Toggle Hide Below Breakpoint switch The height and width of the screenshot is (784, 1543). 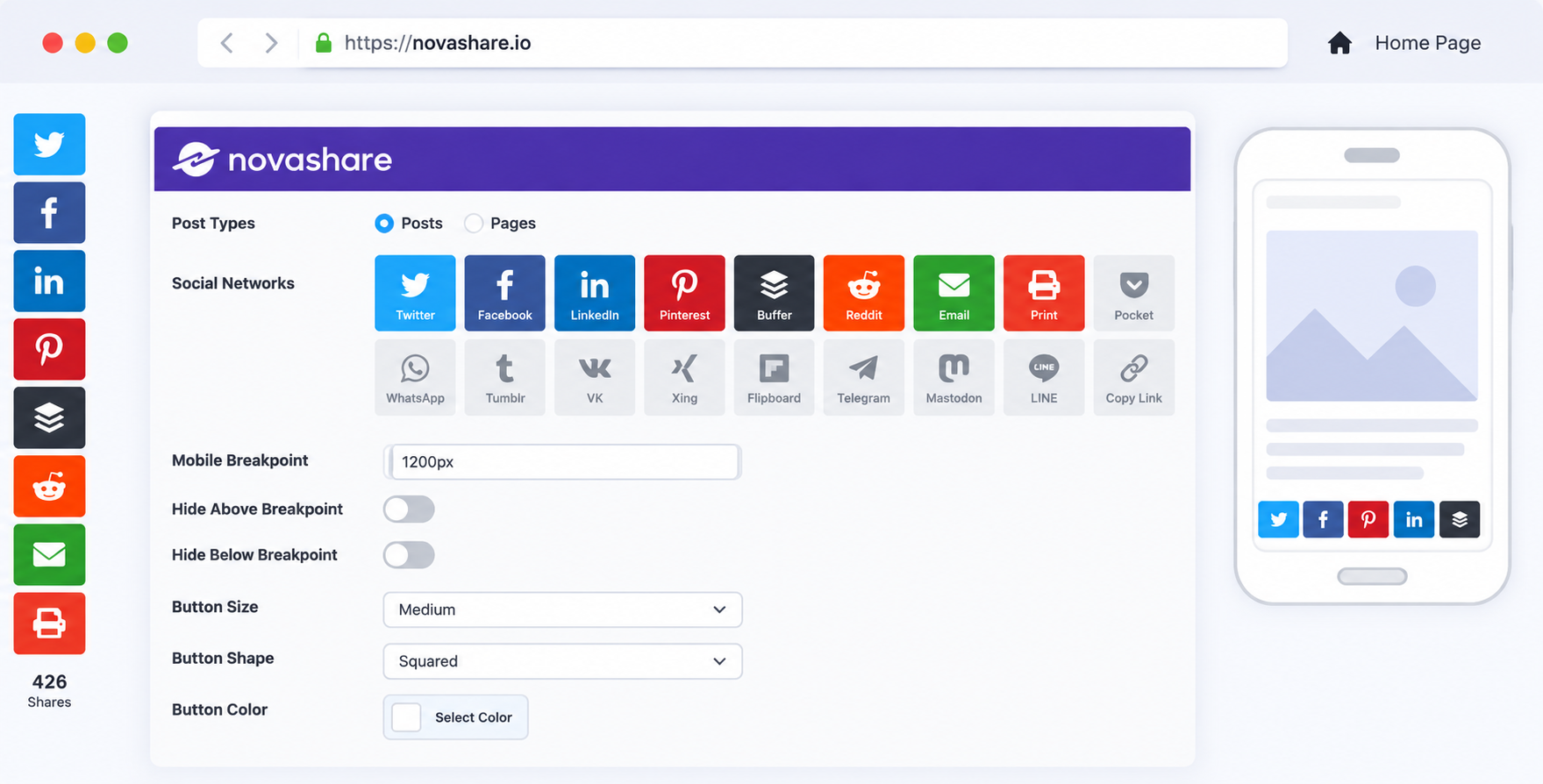point(409,555)
